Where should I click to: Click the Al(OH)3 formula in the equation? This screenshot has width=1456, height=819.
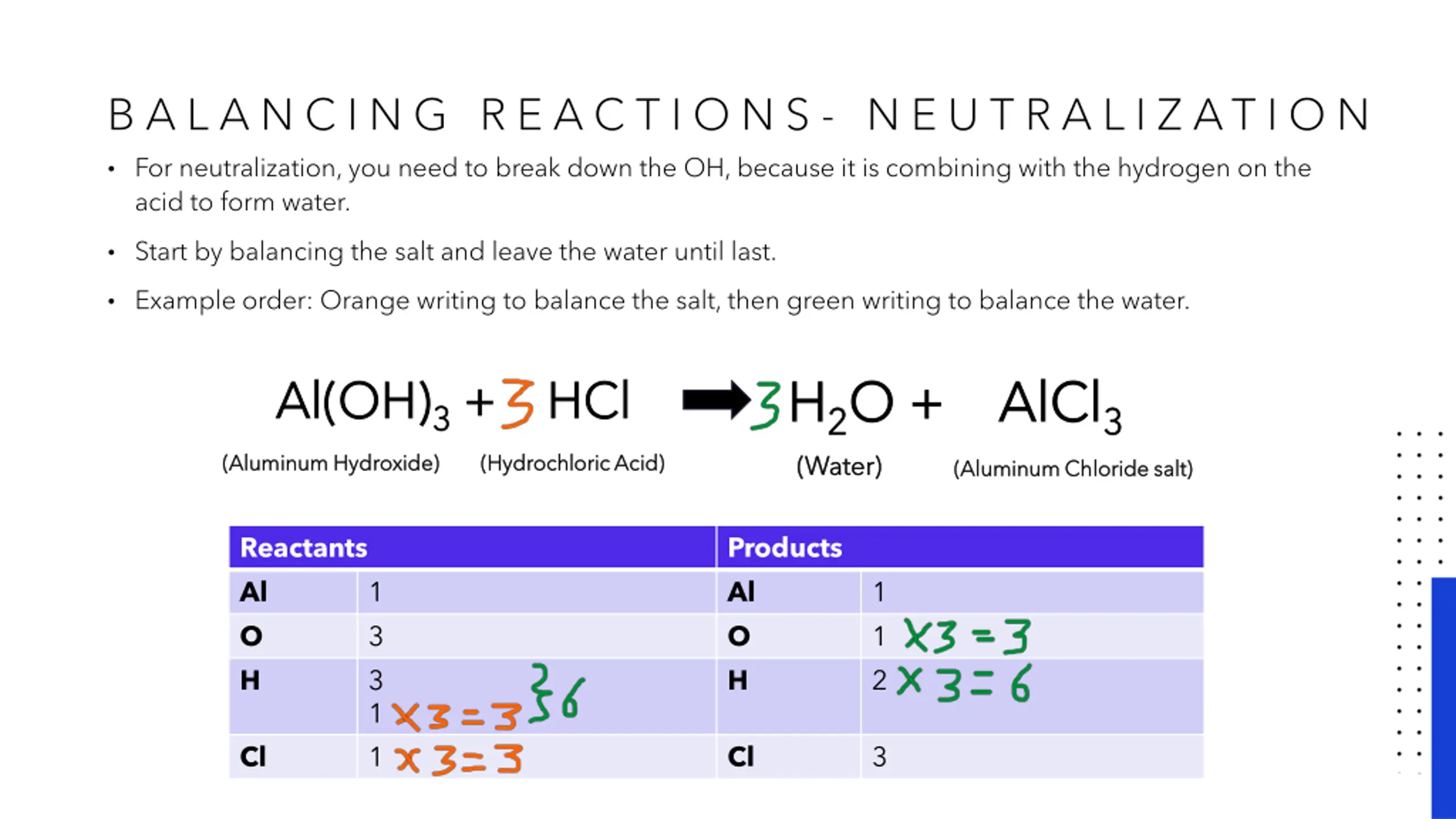[362, 403]
